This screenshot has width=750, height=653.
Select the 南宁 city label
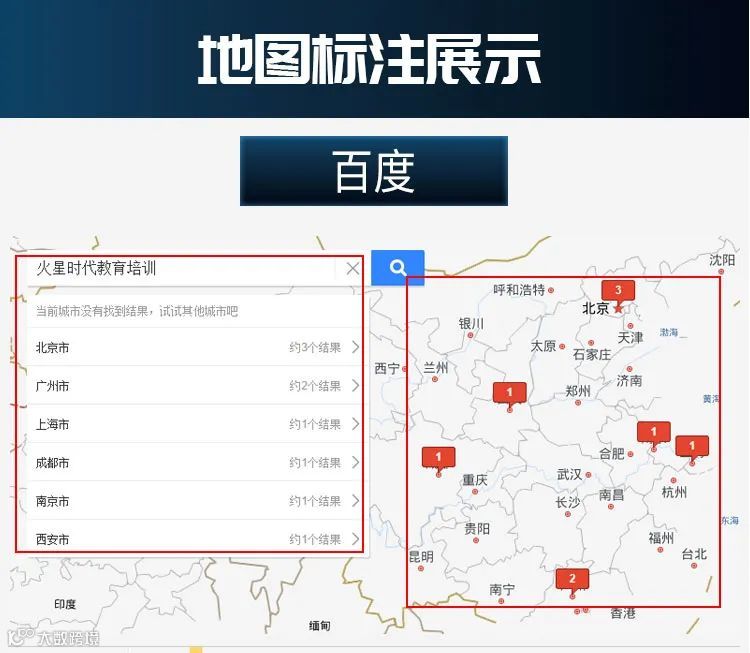502,590
